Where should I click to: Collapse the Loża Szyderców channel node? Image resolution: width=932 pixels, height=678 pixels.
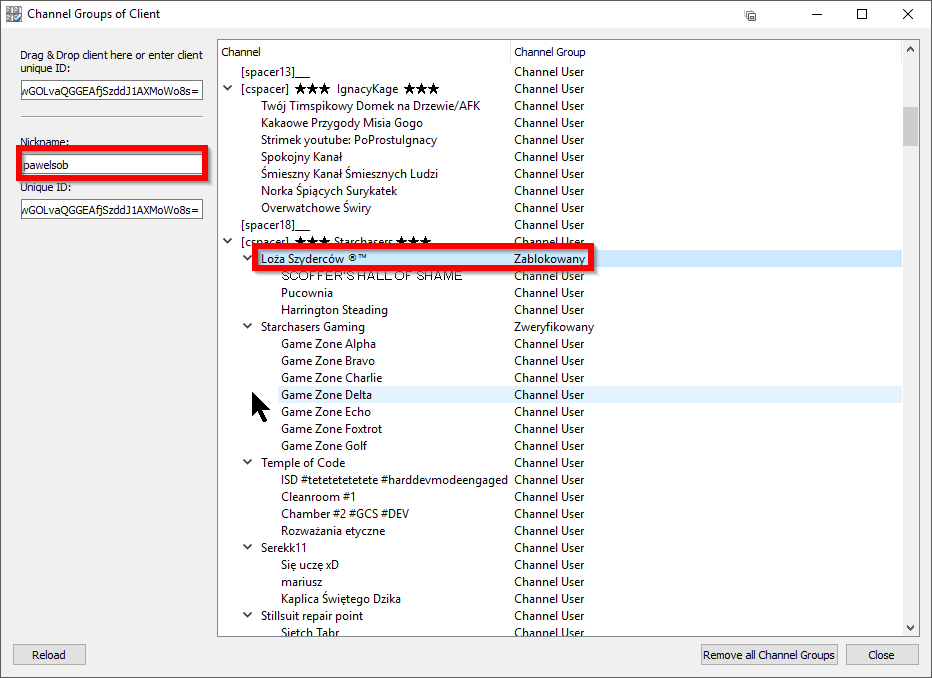247,259
